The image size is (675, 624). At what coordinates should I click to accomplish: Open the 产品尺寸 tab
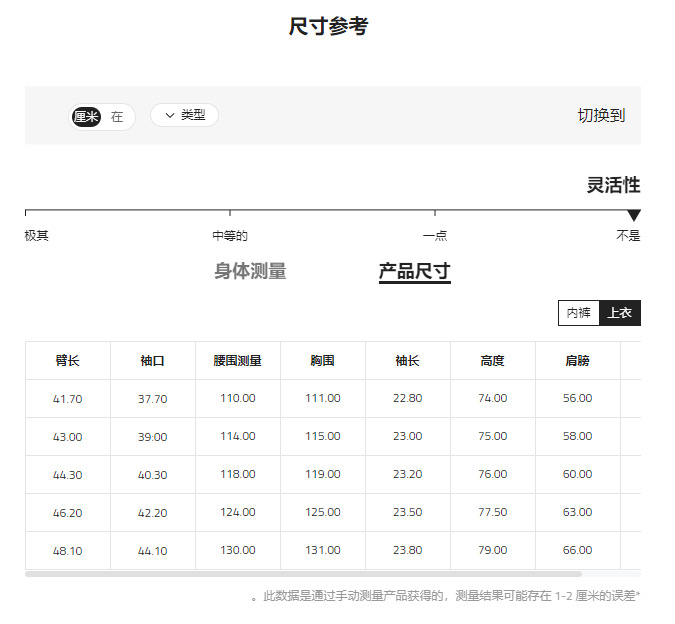click(415, 272)
